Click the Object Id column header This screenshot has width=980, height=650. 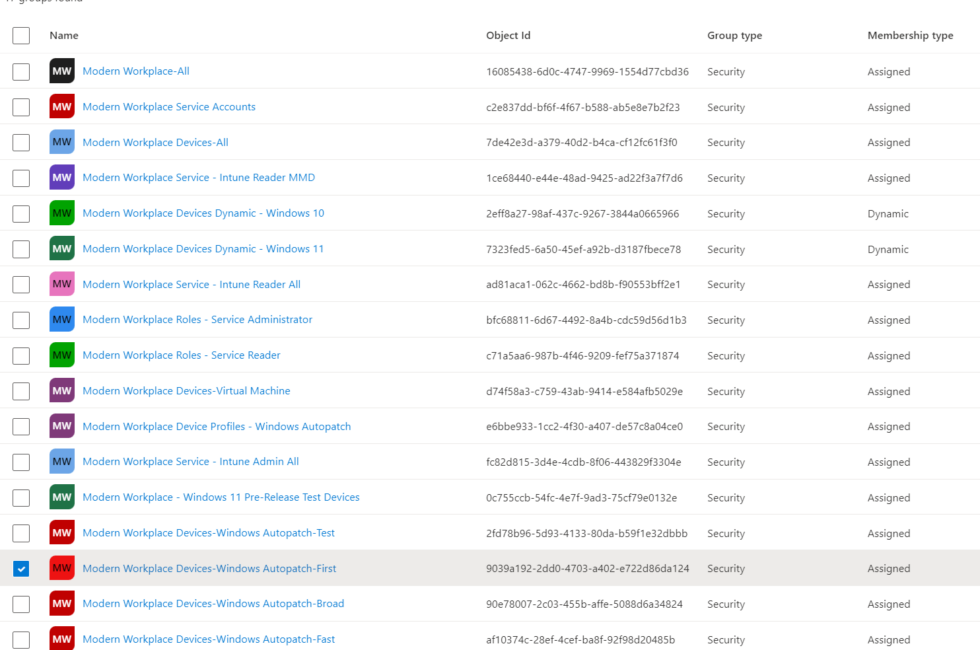508,36
